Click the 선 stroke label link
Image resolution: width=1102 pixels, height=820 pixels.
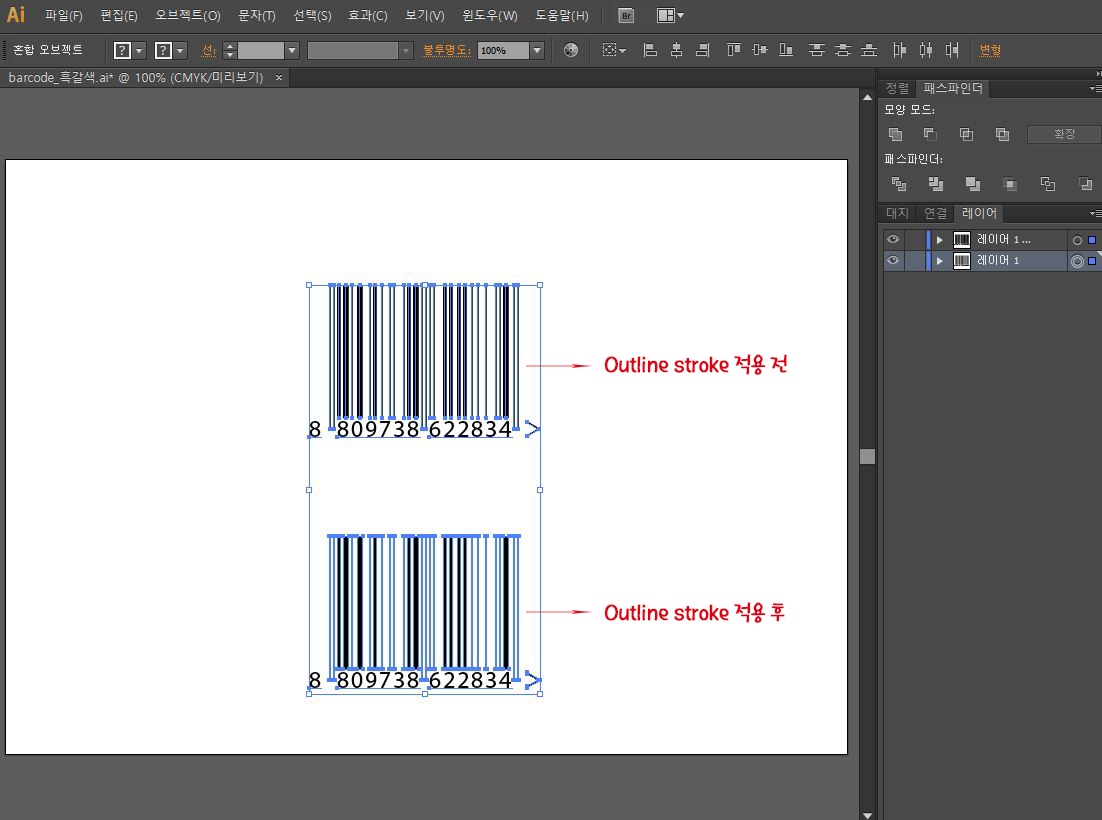(x=208, y=50)
